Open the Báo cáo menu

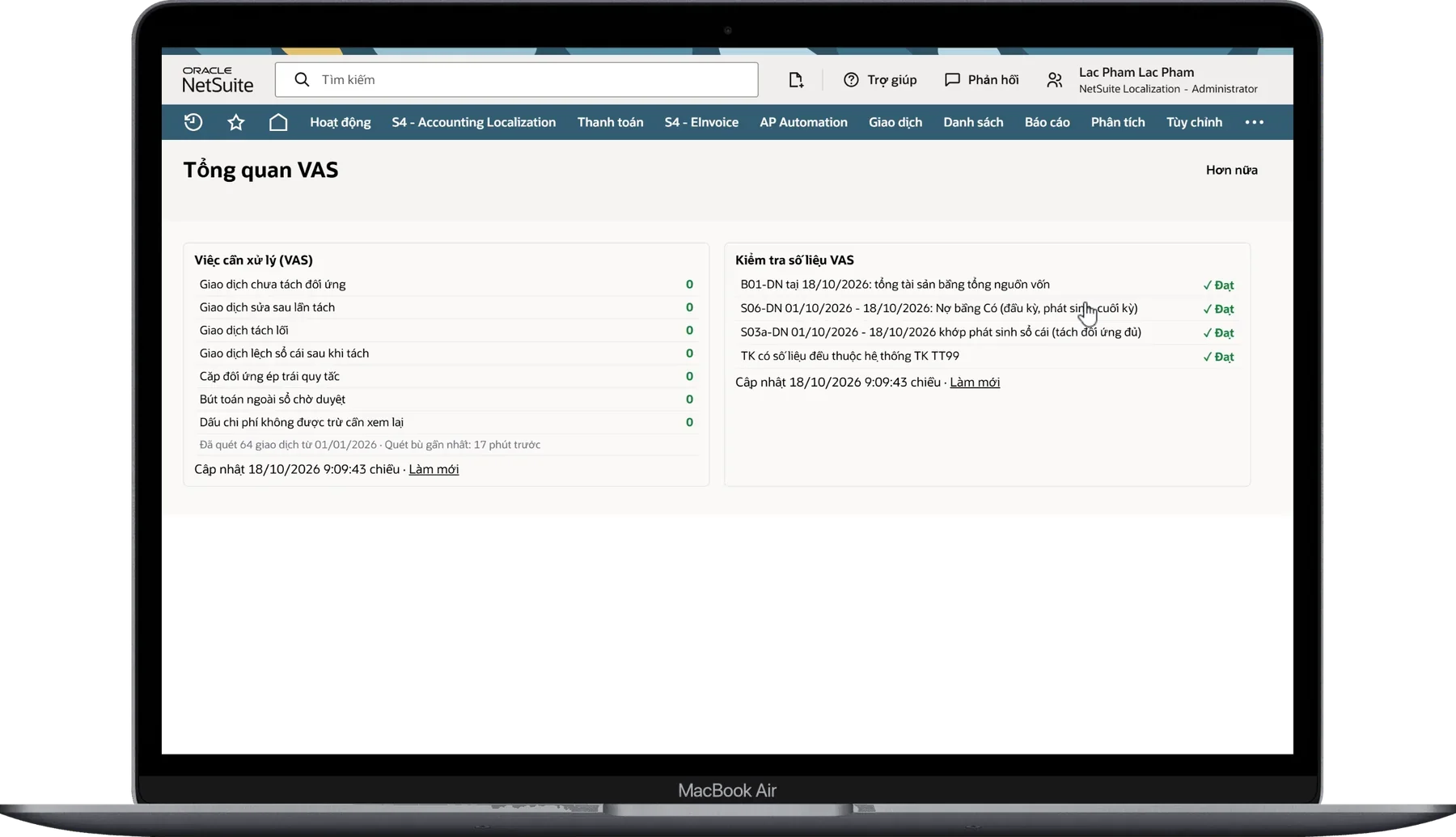click(x=1048, y=122)
